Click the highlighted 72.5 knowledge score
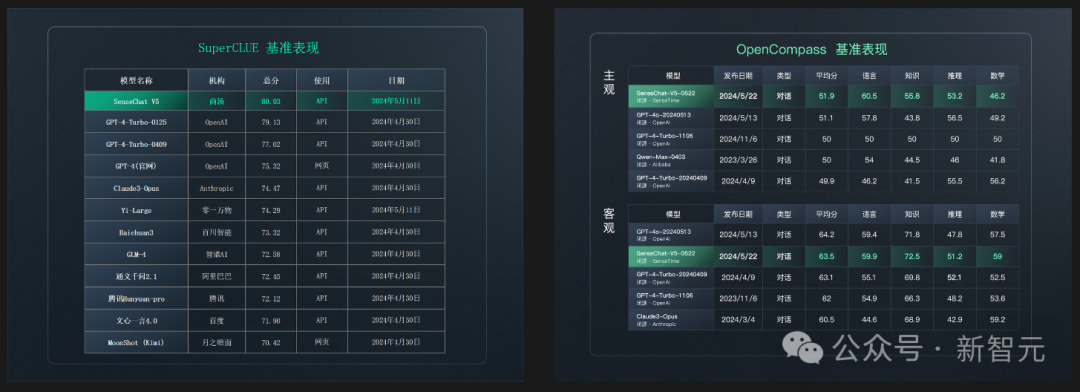 tap(912, 256)
